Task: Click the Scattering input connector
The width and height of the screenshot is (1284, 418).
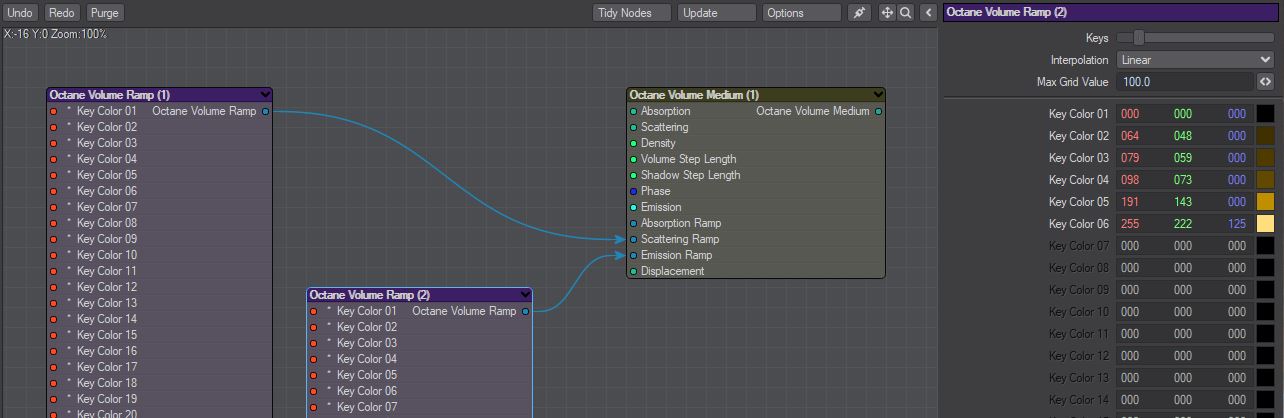Action: point(633,127)
